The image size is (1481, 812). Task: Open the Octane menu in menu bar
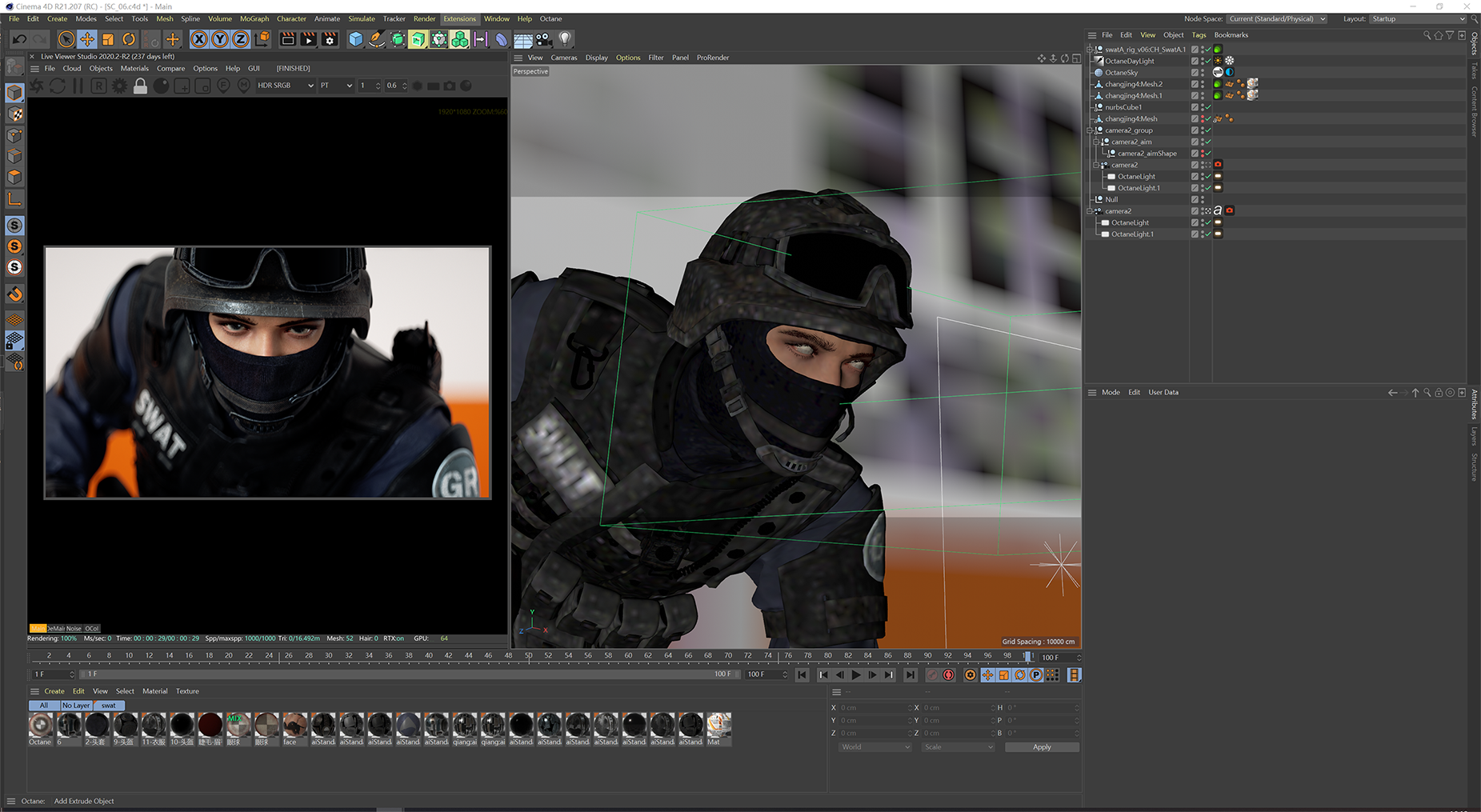coord(550,18)
